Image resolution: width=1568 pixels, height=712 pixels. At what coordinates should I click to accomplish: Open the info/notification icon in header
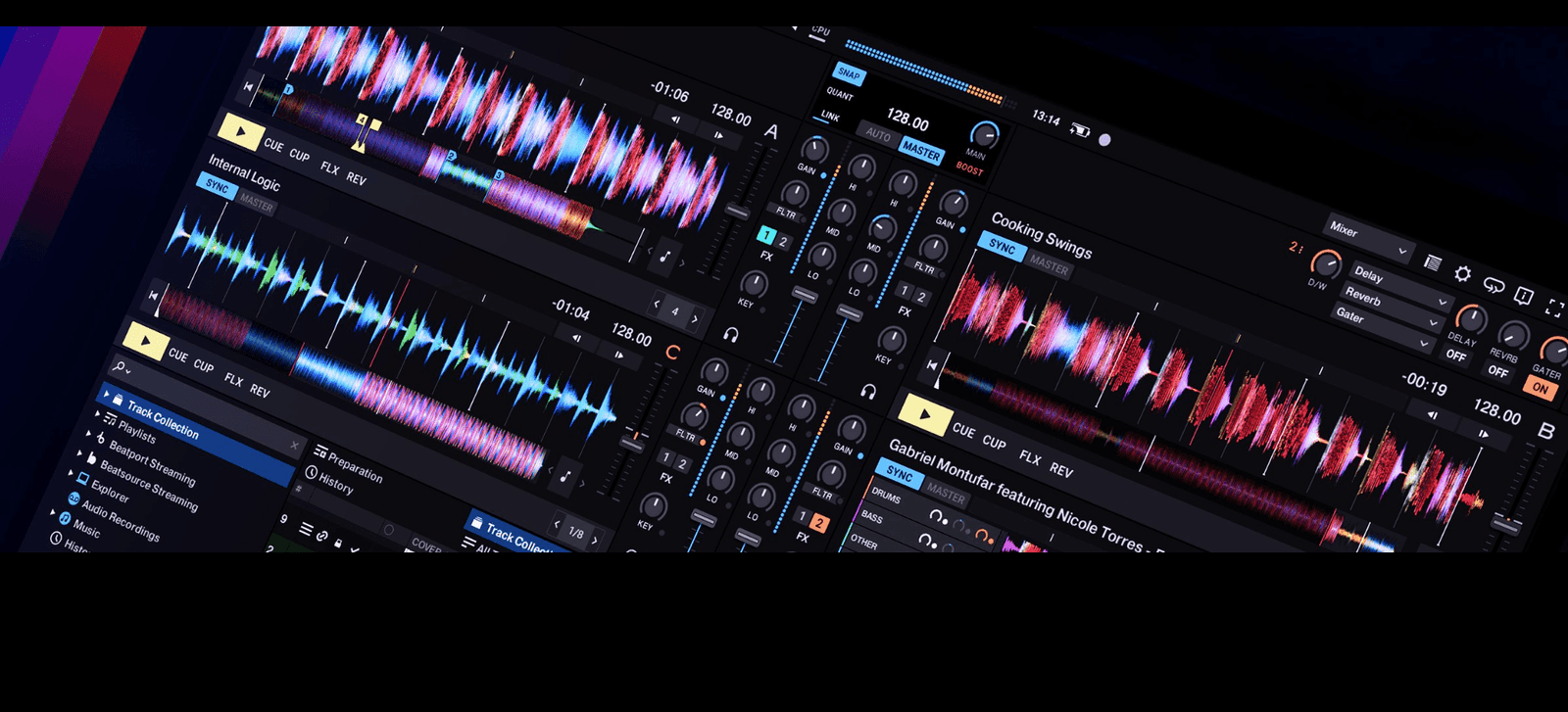[1523, 295]
